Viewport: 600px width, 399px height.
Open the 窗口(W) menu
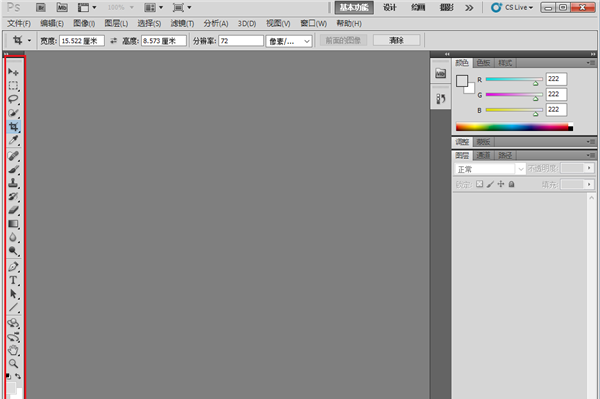click(313, 23)
